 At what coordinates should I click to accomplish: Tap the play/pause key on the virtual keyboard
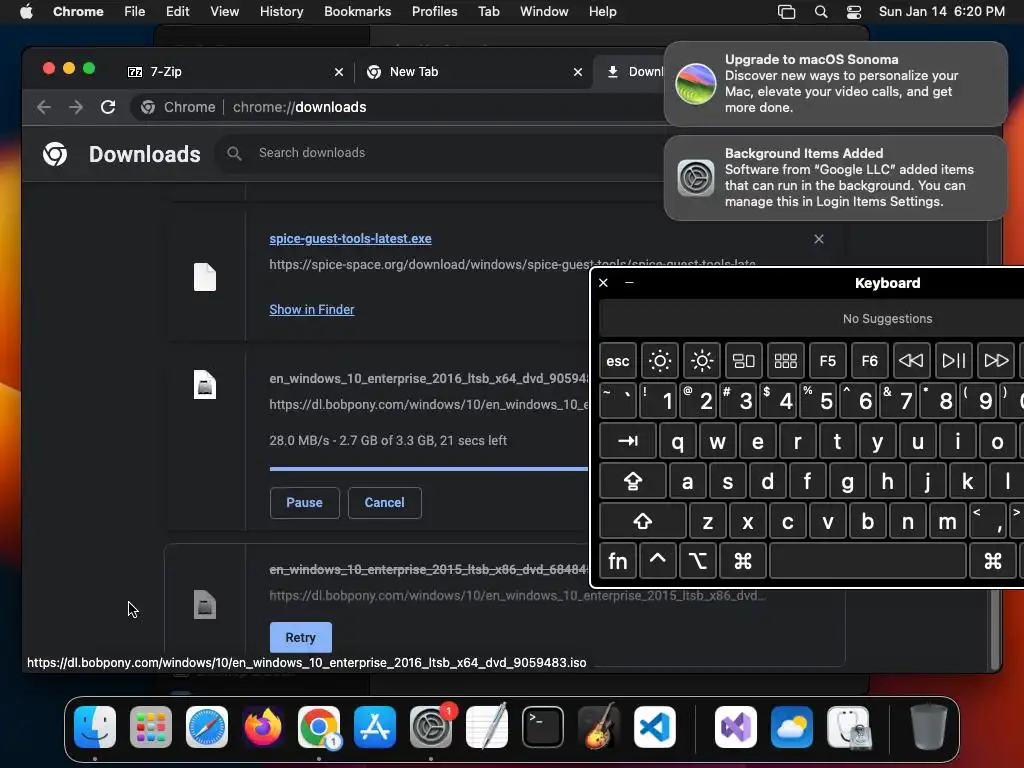[x=953, y=360]
